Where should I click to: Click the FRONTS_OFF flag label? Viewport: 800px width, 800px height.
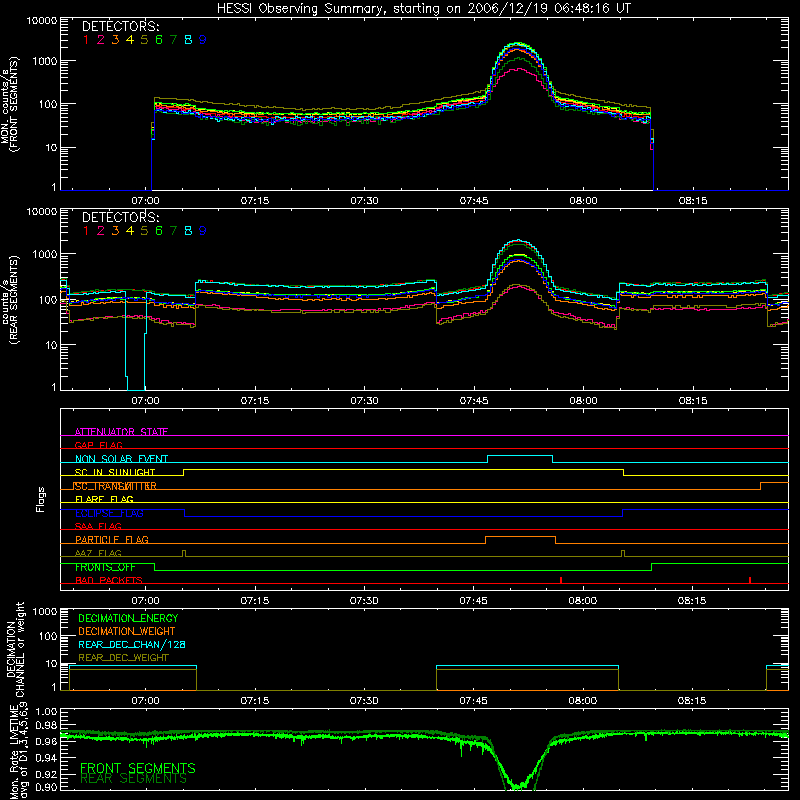pos(105,567)
